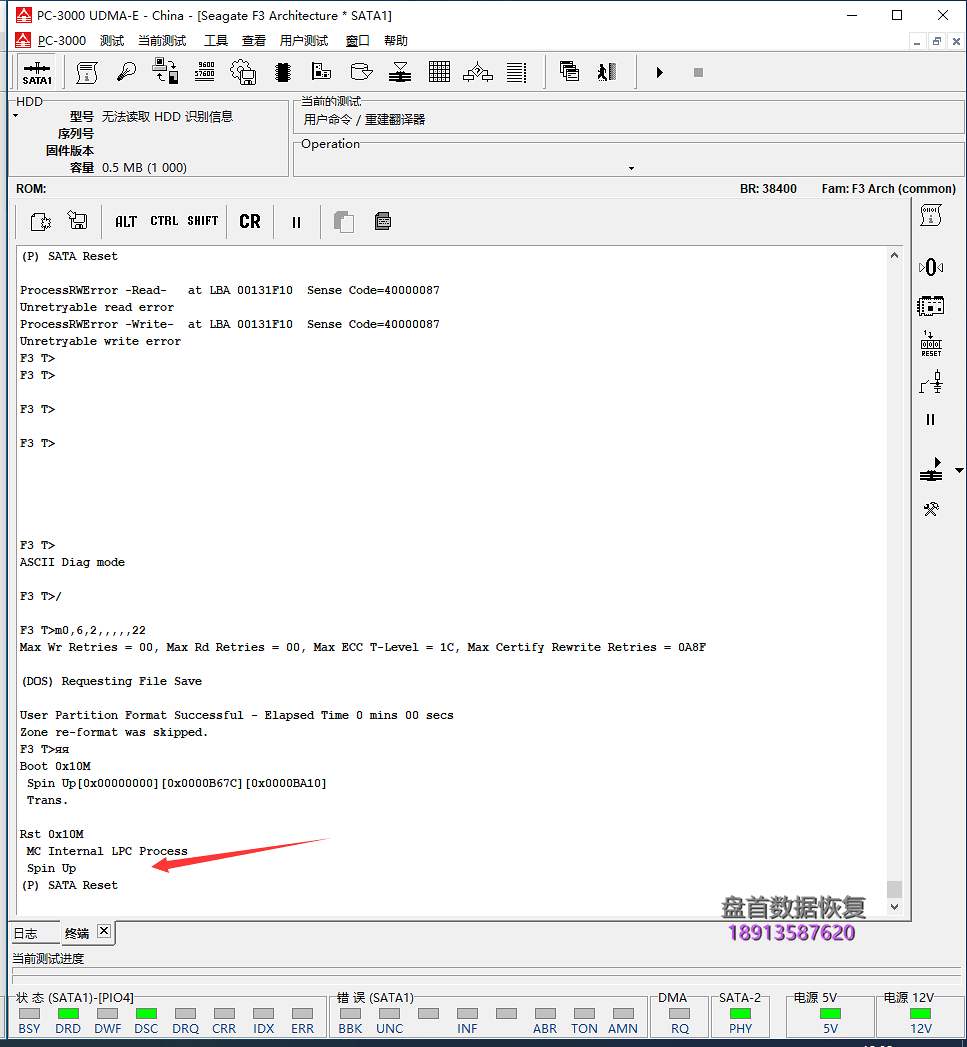The width and height of the screenshot is (967, 1047).
Task: Click 用户命令 / 重建翻译器 test text
Action: pos(364,120)
